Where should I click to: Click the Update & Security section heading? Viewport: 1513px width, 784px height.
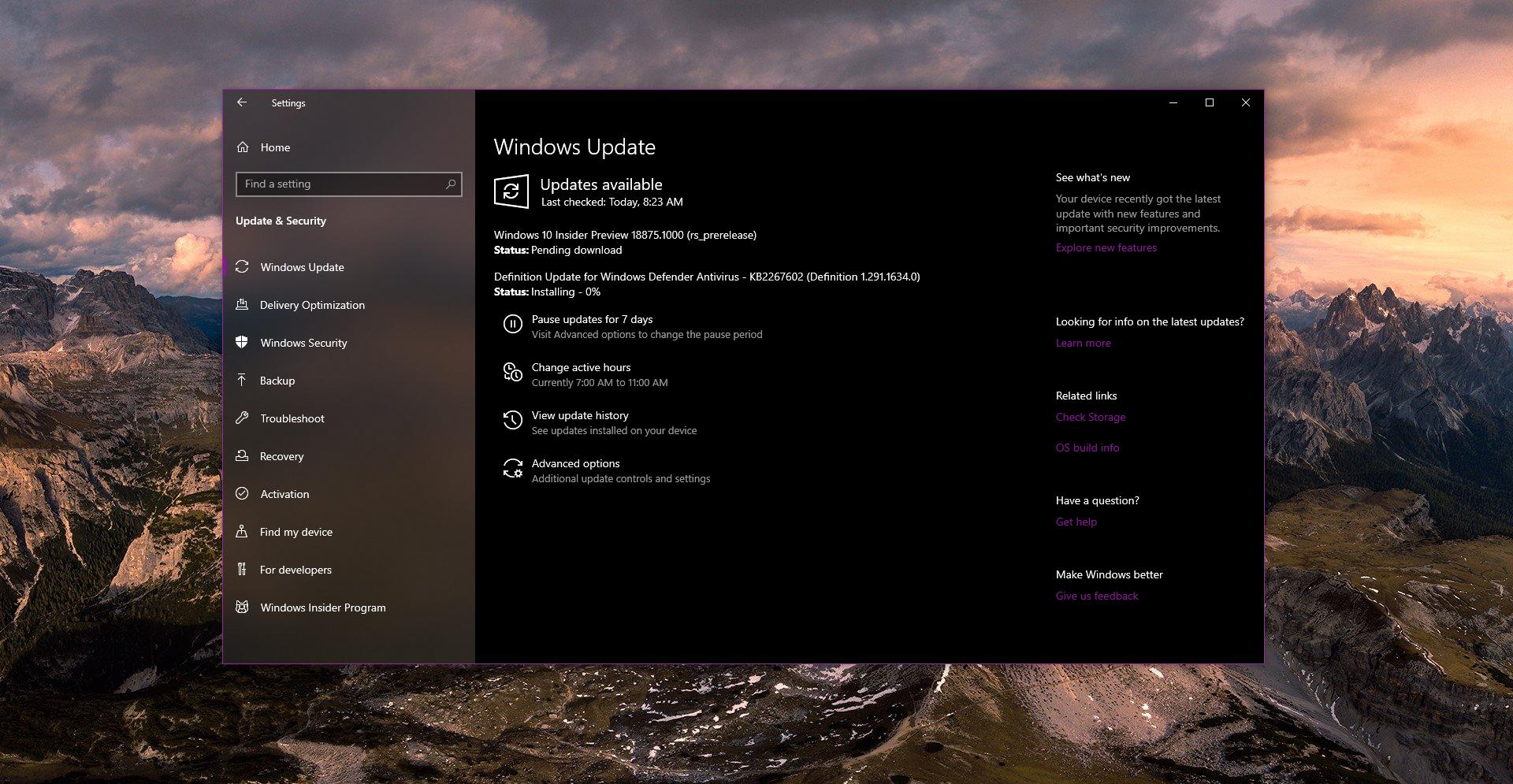pyautogui.click(x=281, y=221)
